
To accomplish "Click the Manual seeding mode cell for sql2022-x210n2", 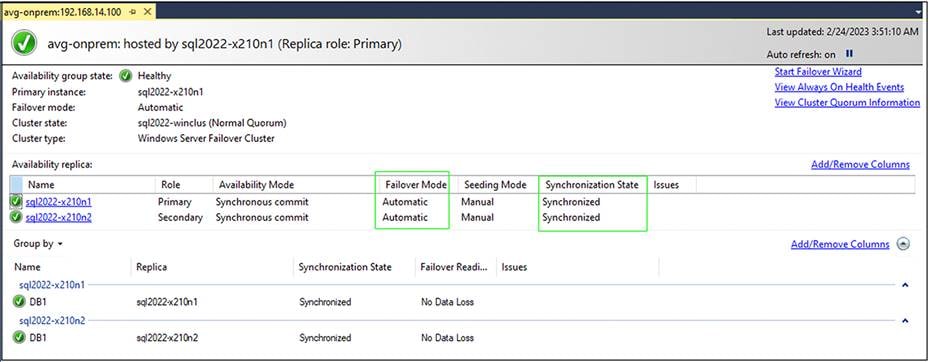I will (x=478, y=217).
